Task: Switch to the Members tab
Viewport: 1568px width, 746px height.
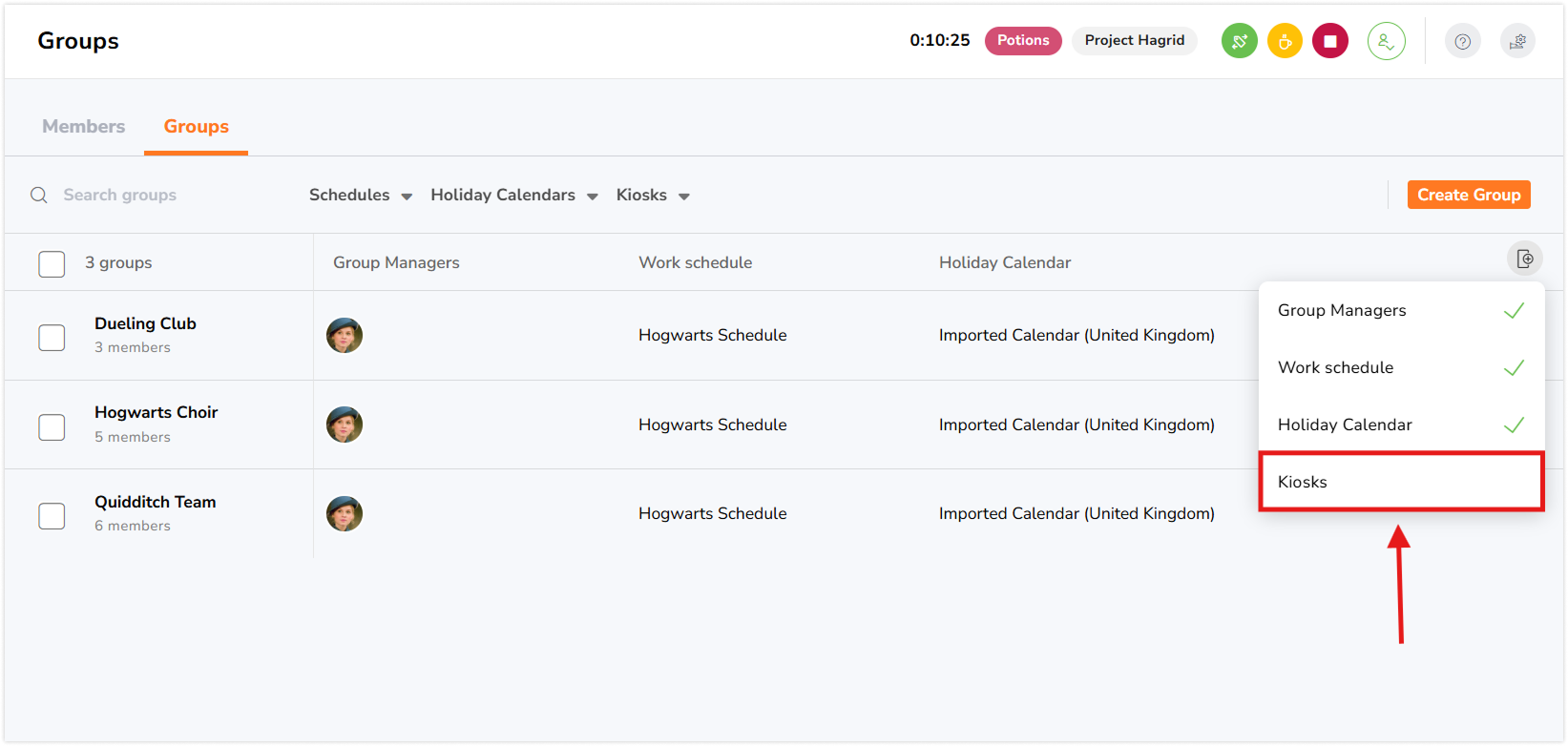Action: pyautogui.click(x=83, y=126)
